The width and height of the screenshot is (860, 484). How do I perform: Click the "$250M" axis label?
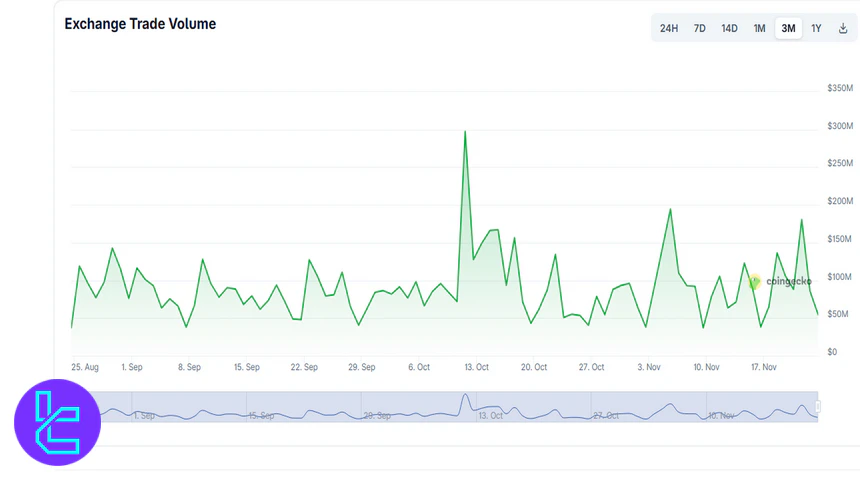pyautogui.click(x=840, y=163)
